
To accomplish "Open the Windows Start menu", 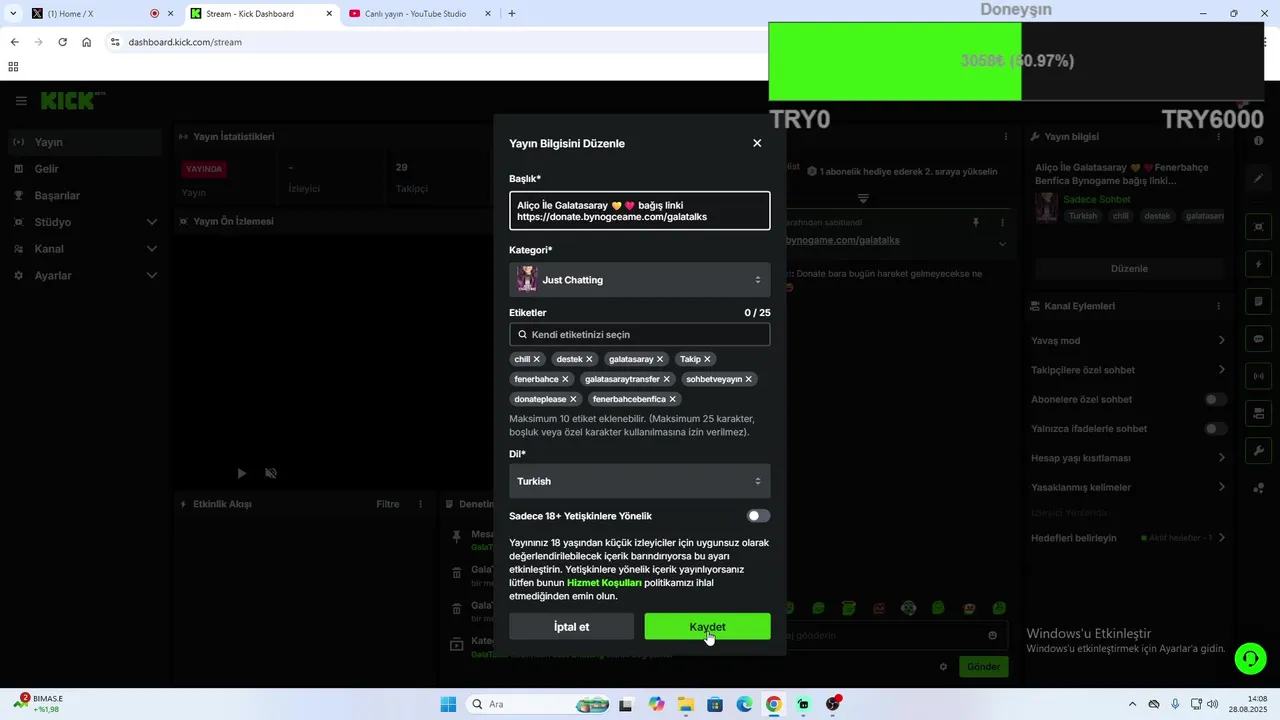I will click(x=448, y=704).
